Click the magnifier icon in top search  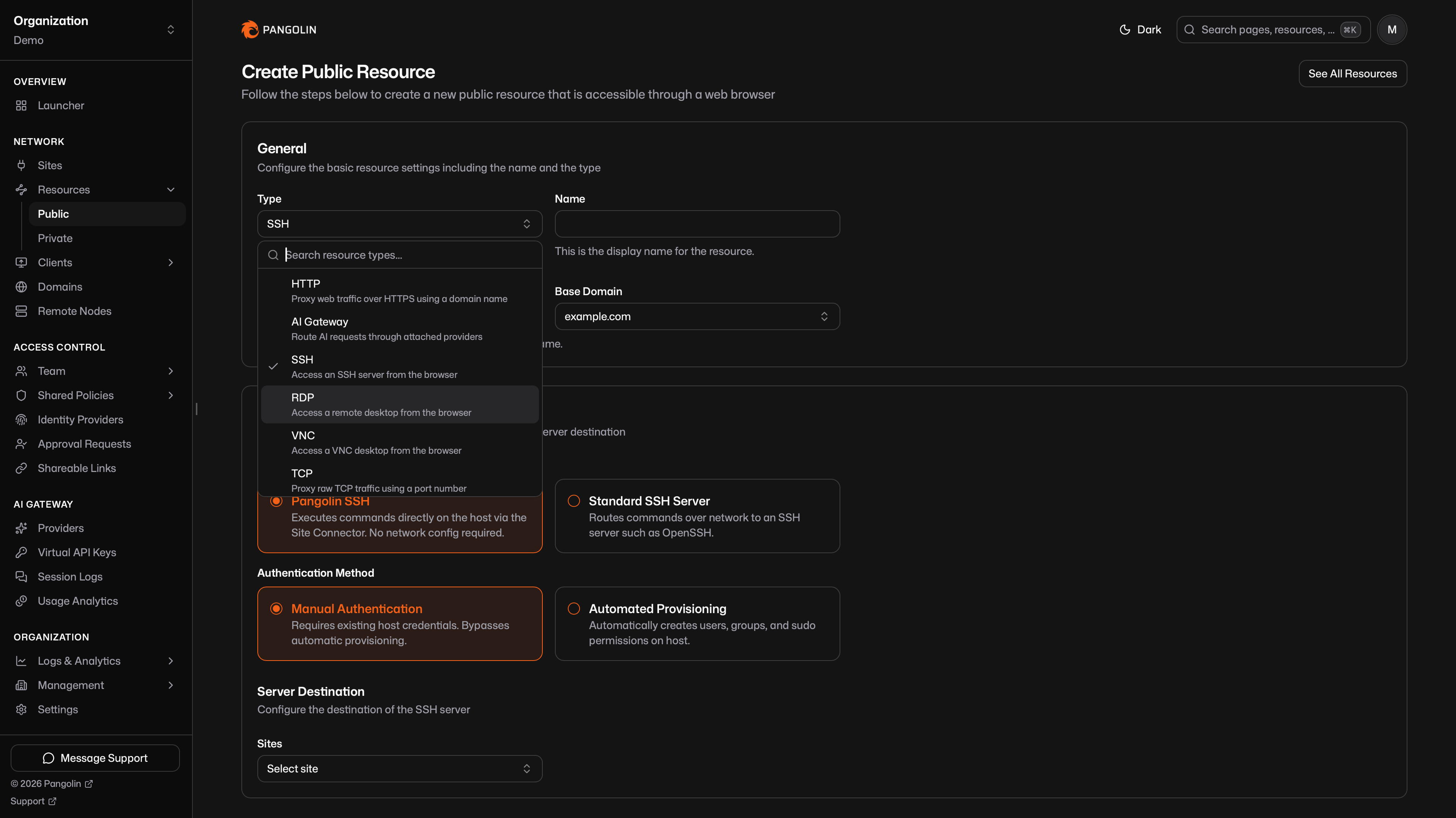click(1189, 29)
